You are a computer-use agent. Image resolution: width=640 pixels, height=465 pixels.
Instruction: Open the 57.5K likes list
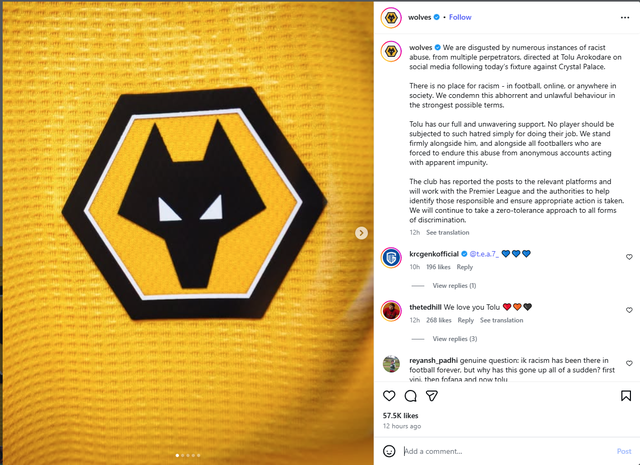click(401, 415)
